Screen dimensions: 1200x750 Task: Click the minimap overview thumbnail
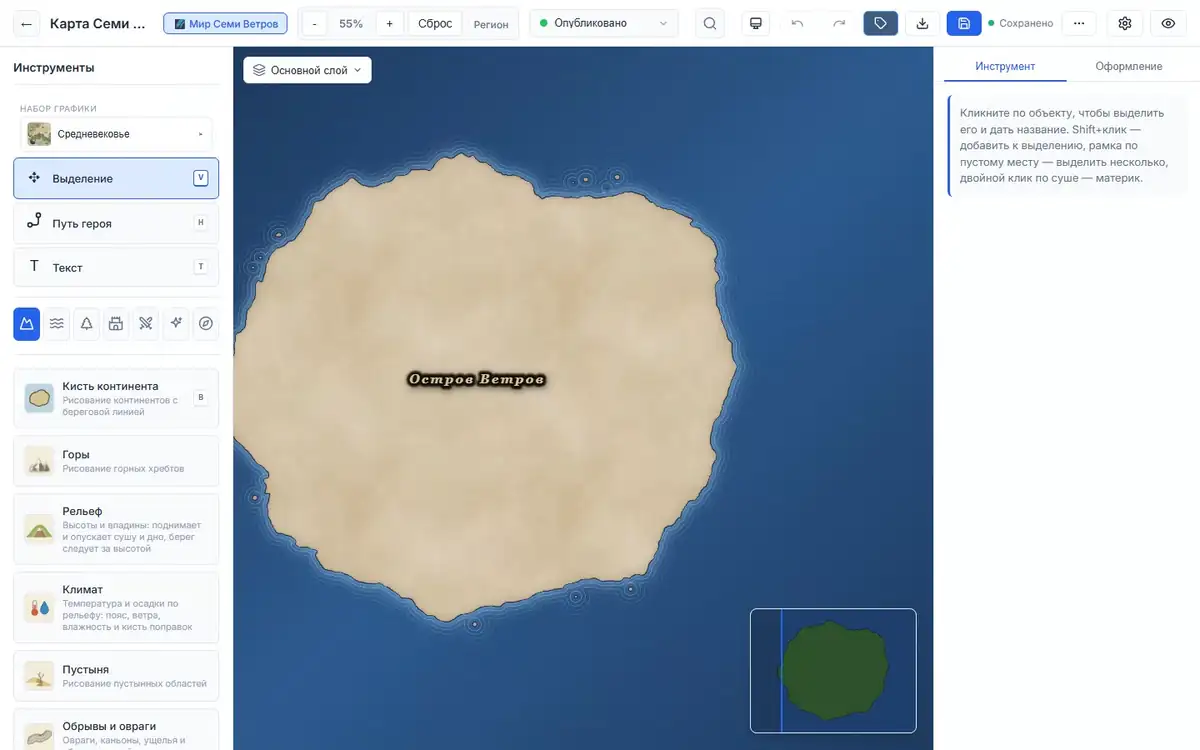coord(833,670)
